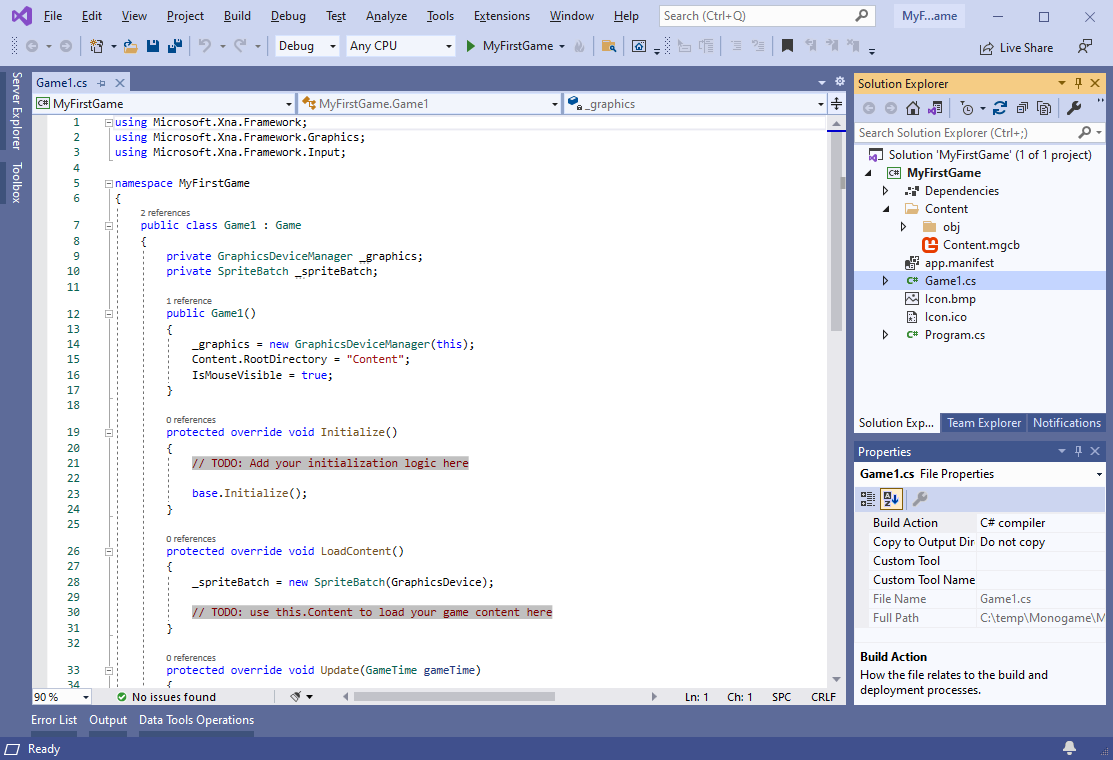1113x760 pixels.
Task: Open the Build menu
Action: tap(237, 16)
